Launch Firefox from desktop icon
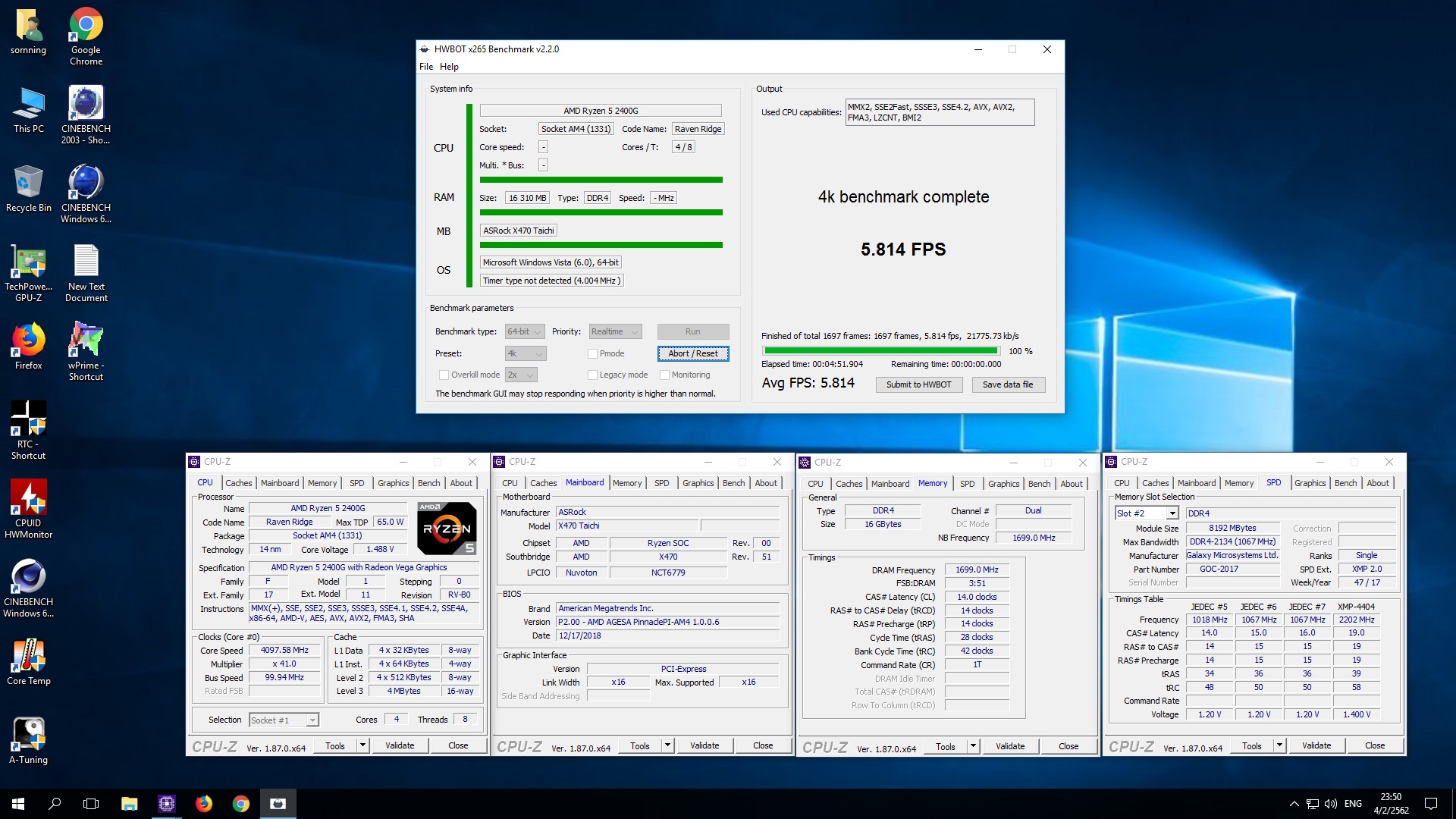Image resolution: width=1456 pixels, height=819 pixels. (29, 347)
